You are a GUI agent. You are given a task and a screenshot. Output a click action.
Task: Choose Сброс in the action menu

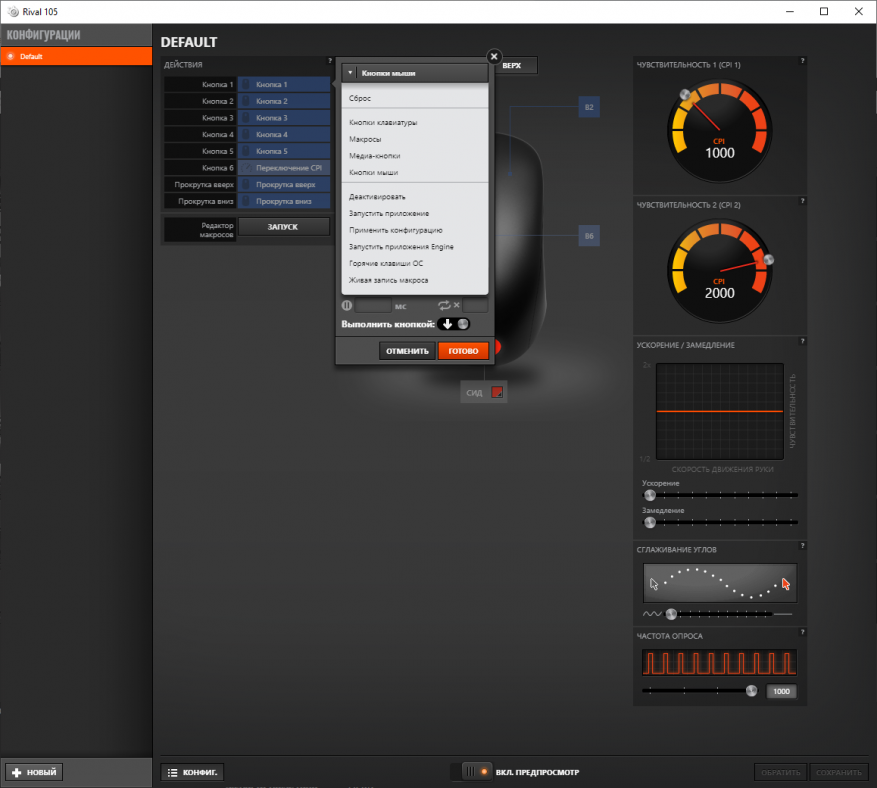pyautogui.click(x=414, y=98)
